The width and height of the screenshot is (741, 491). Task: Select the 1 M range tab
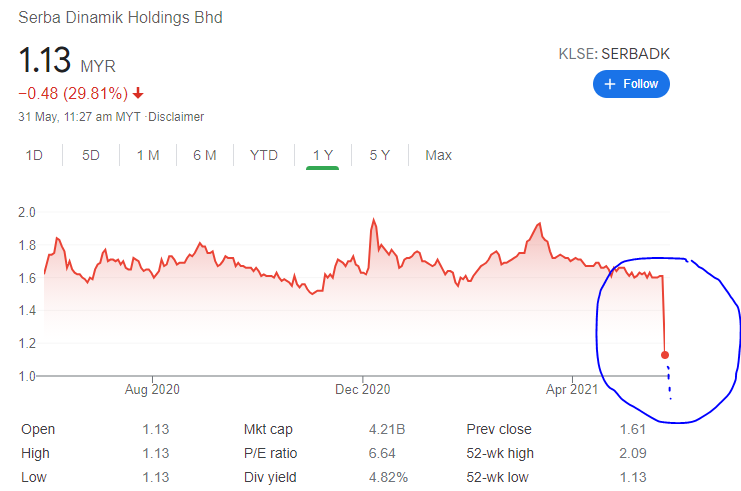148,155
